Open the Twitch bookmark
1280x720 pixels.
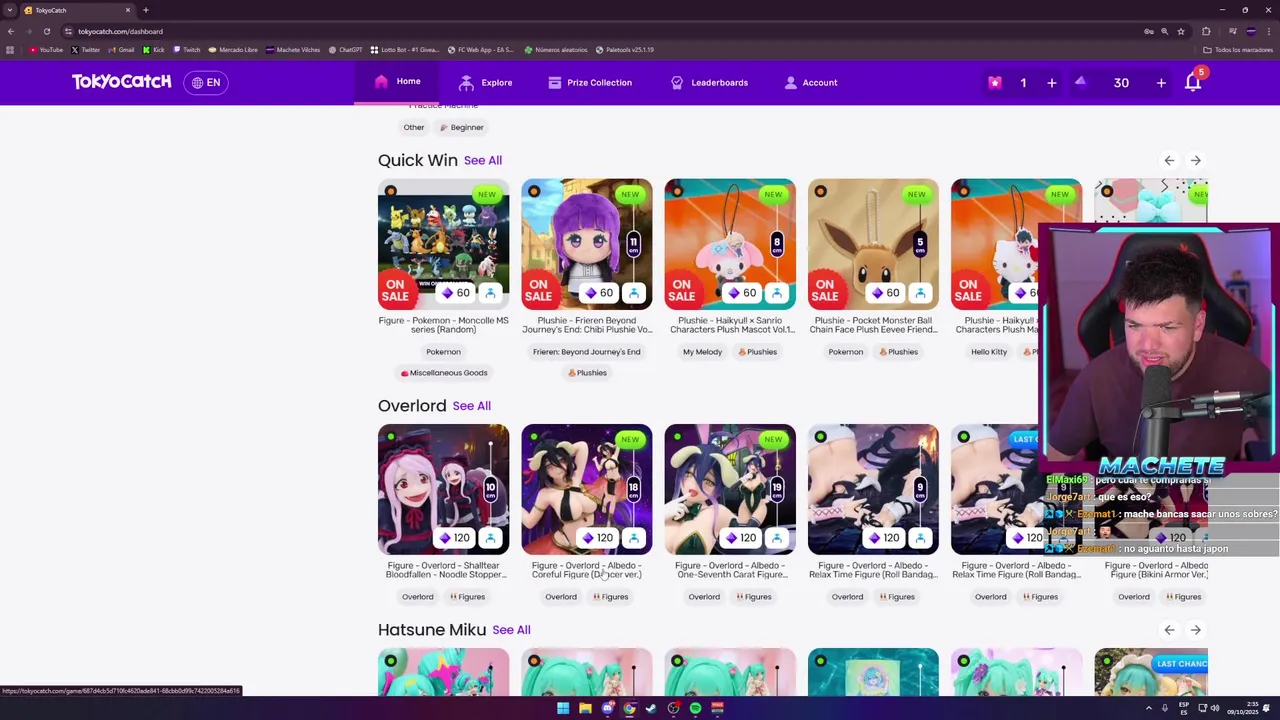pos(187,50)
